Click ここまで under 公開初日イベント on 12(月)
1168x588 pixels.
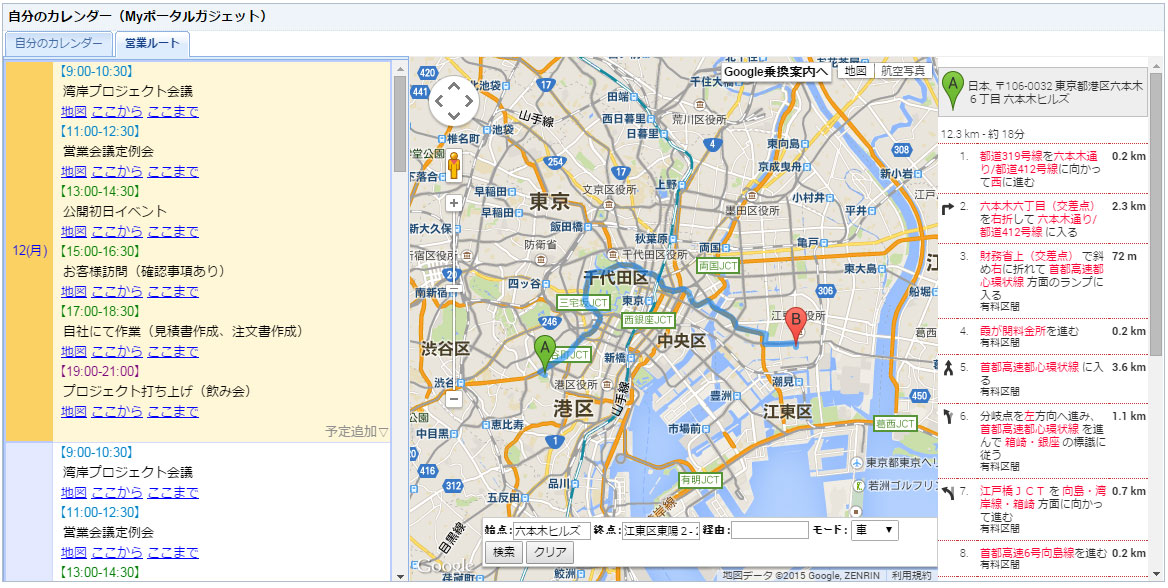[x=173, y=231]
